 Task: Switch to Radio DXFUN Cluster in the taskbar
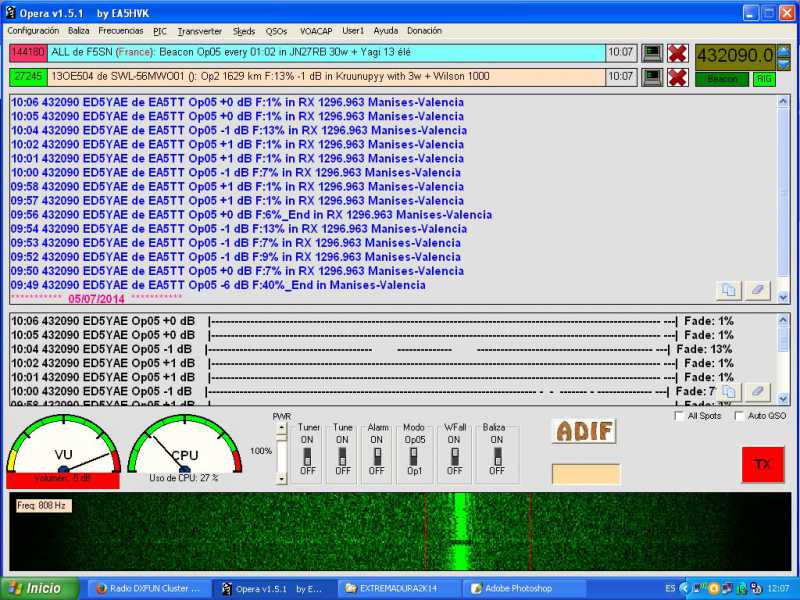pos(148,589)
